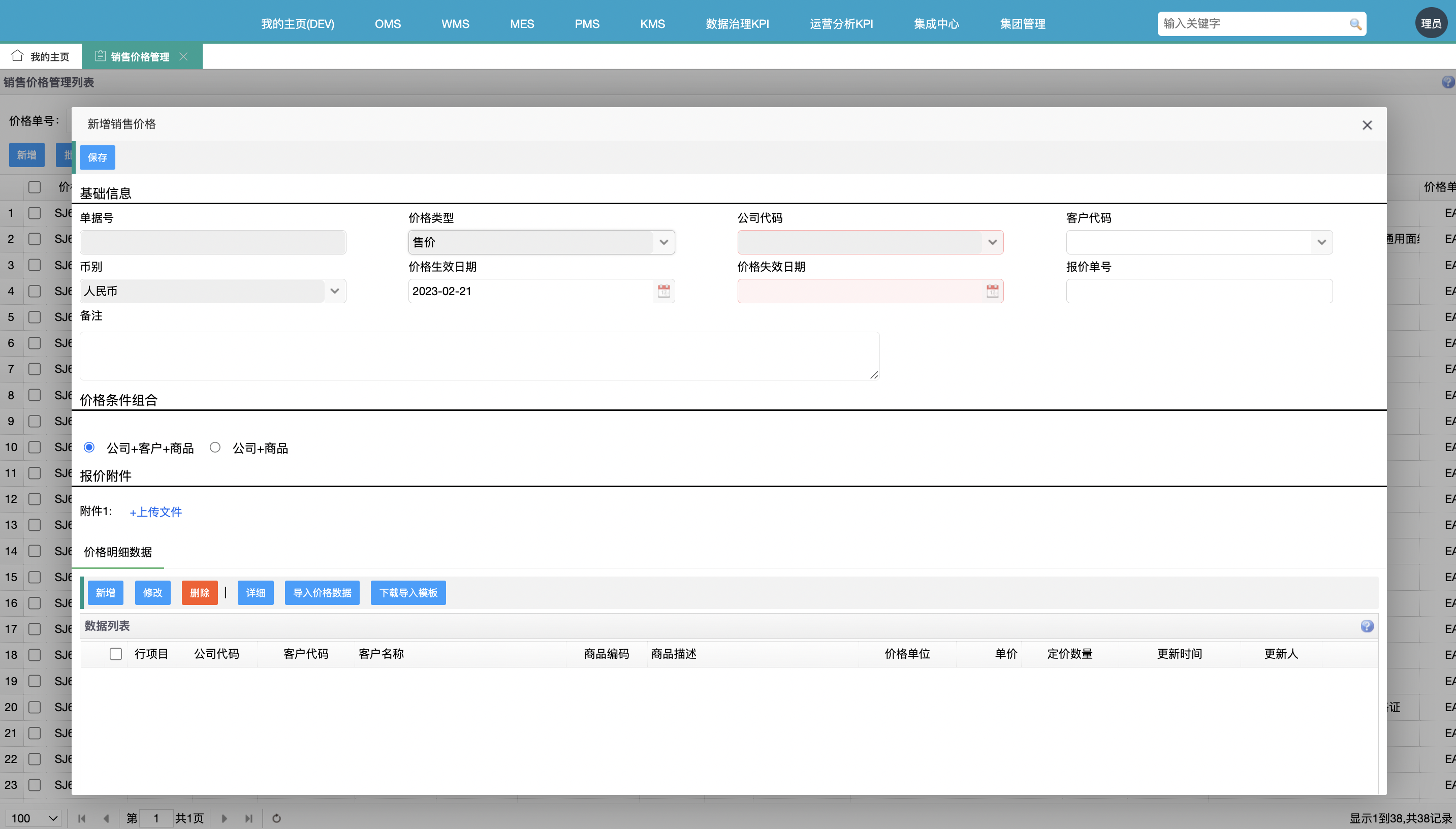Check the checkbox on row 3 of the list
1456x829 pixels.
pos(34,265)
